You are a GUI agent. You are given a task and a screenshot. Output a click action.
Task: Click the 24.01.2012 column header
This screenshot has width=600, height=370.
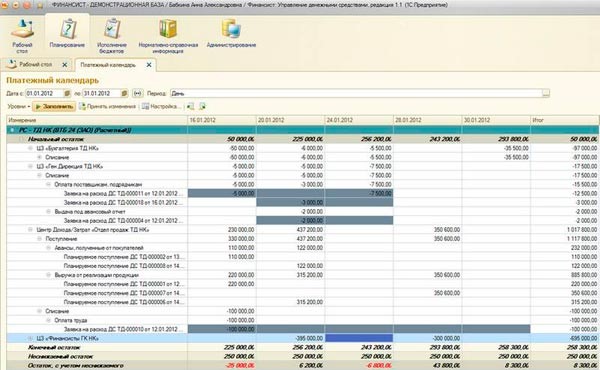pos(359,120)
